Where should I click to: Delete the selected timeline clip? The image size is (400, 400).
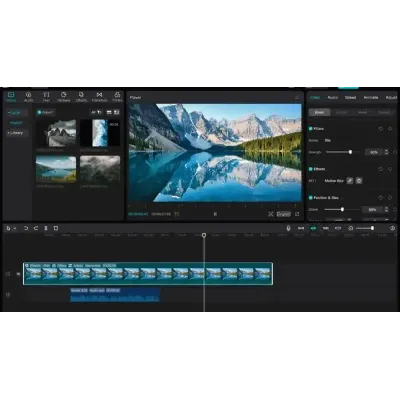tap(56, 228)
